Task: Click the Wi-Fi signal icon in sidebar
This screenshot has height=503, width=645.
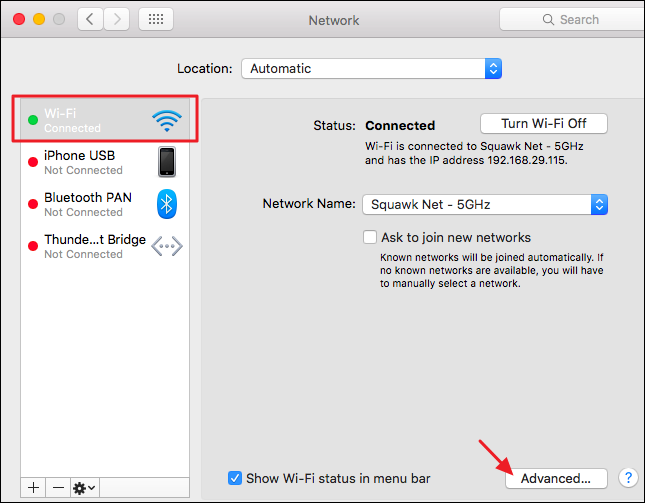Action: [167, 121]
